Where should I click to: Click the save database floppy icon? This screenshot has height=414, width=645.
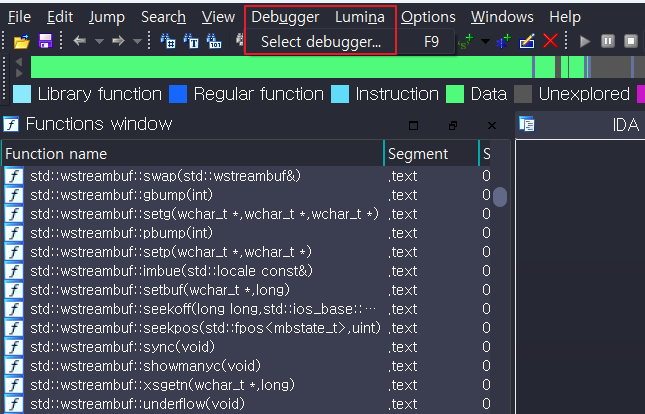(x=44, y=41)
